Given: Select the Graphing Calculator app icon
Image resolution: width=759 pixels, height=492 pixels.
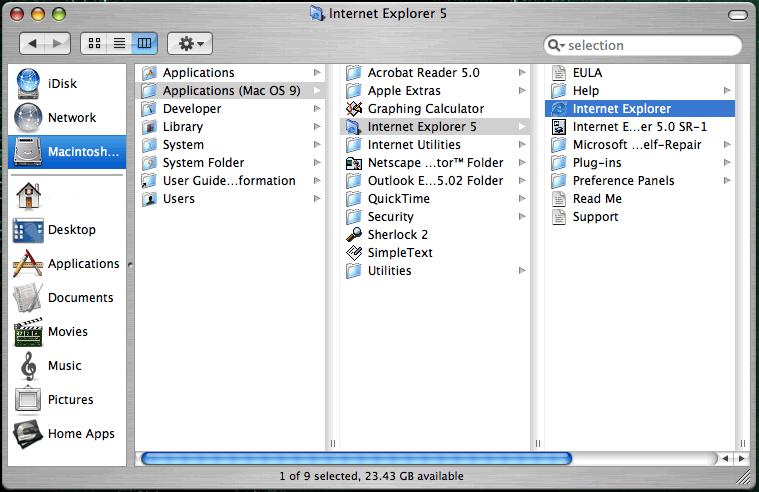Looking at the screenshot, I should click(354, 108).
